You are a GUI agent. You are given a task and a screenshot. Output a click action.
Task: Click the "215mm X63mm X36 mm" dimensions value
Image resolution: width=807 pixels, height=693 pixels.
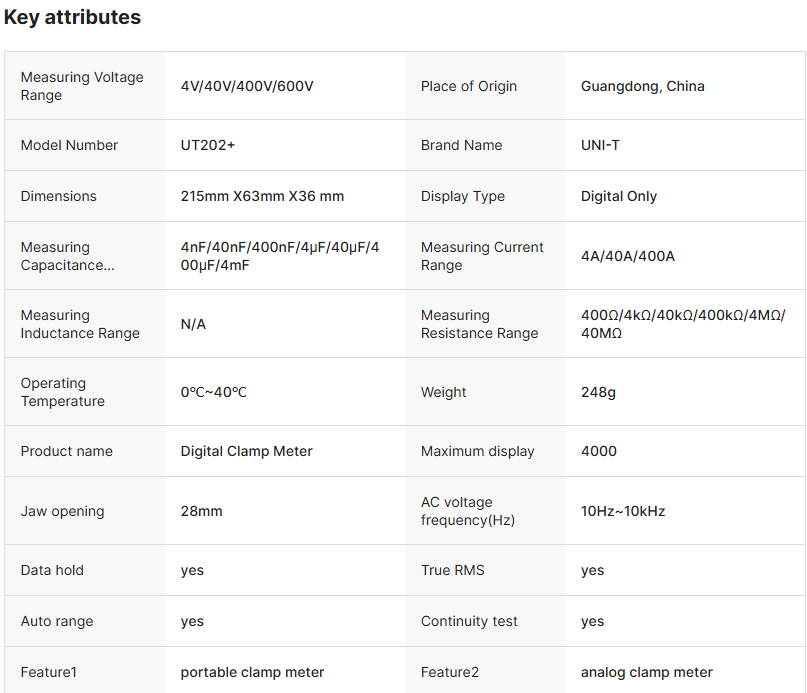pyautogui.click(x=262, y=196)
